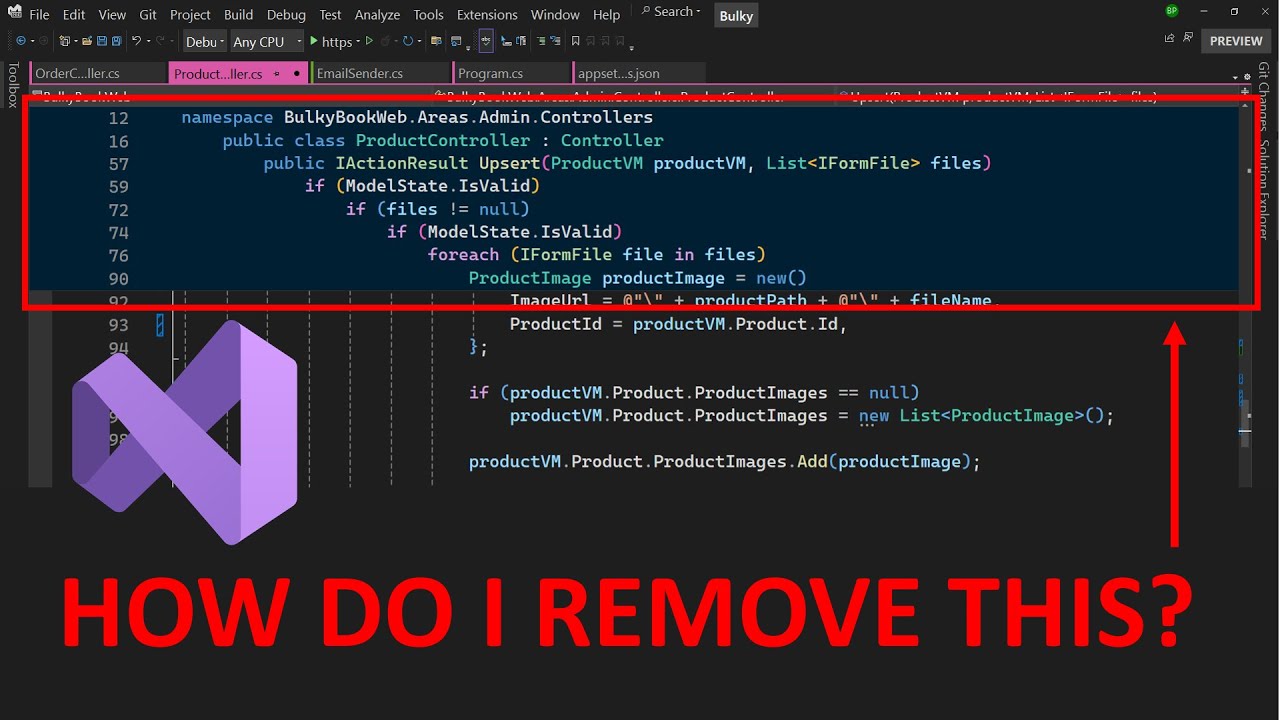Viewport: 1280px width, 720px height.
Task: Open the Window menu
Action: point(555,15)
